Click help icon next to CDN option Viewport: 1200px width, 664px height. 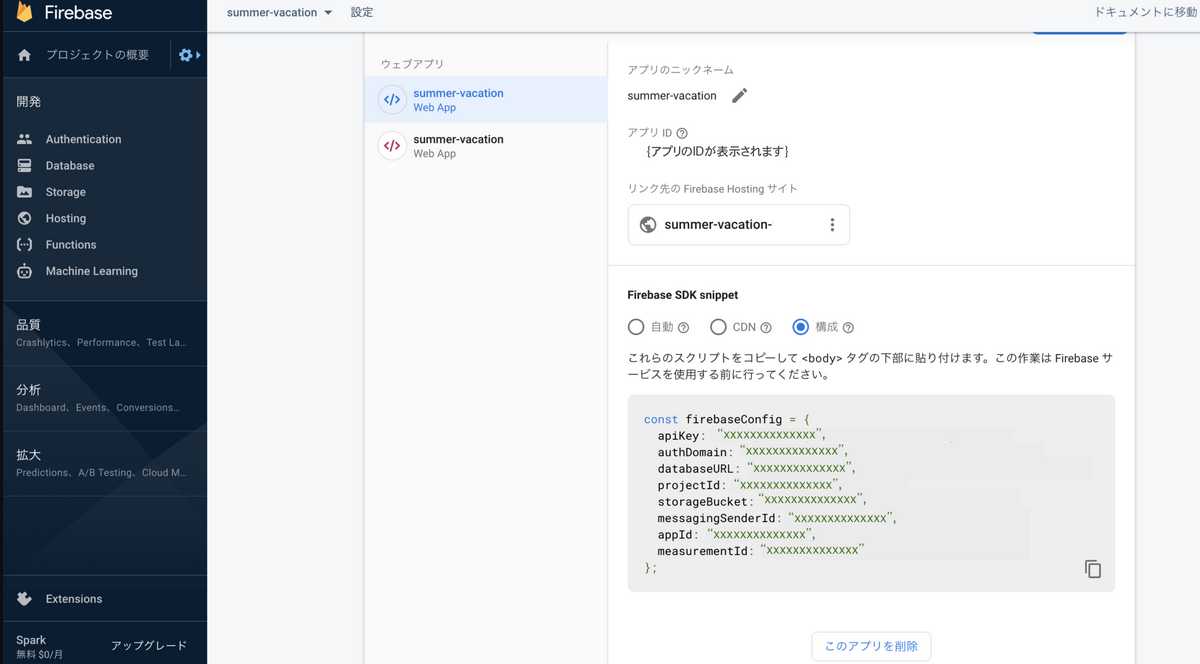tap(766, 327)
